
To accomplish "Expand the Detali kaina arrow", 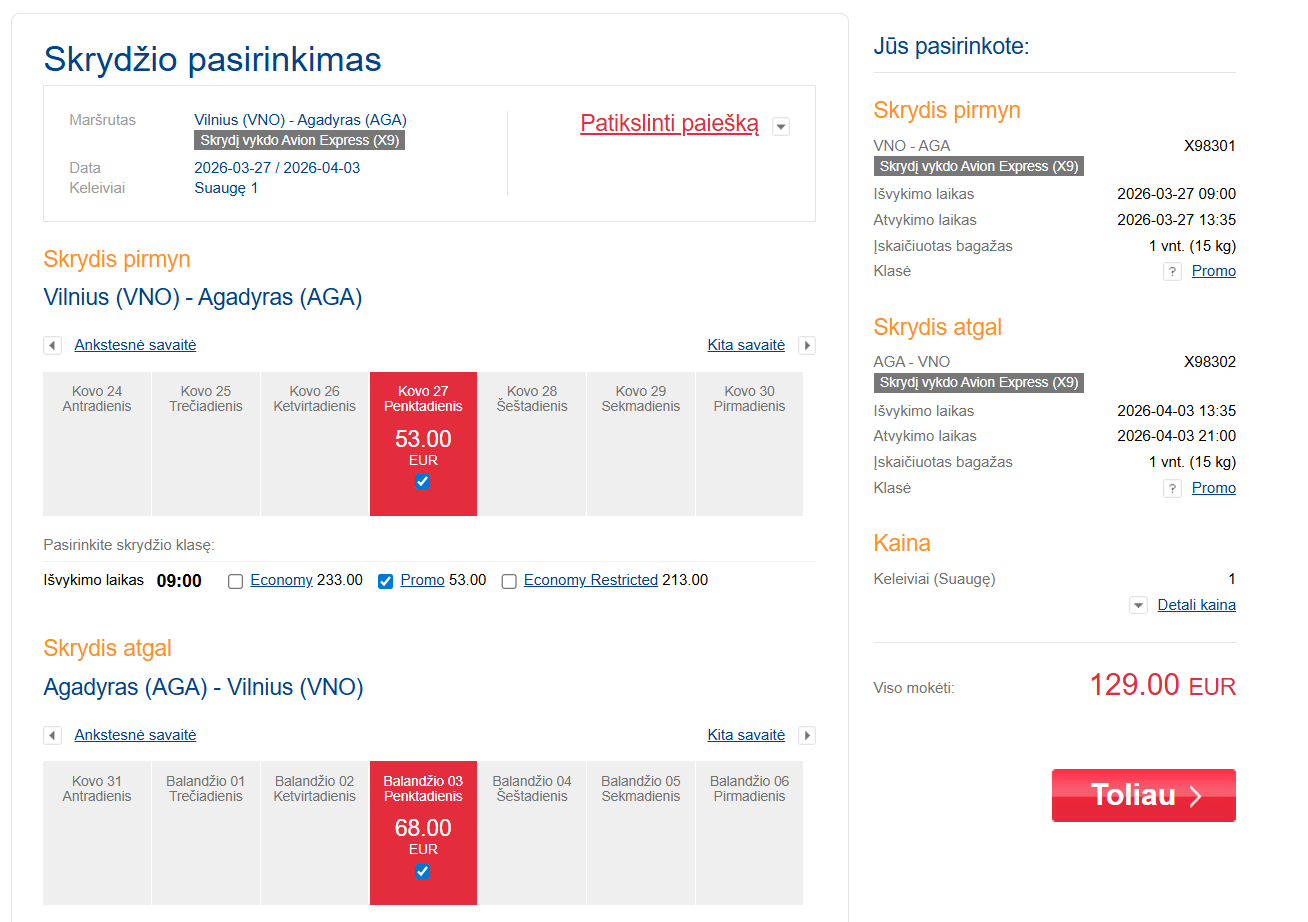I will point(1138,606).
